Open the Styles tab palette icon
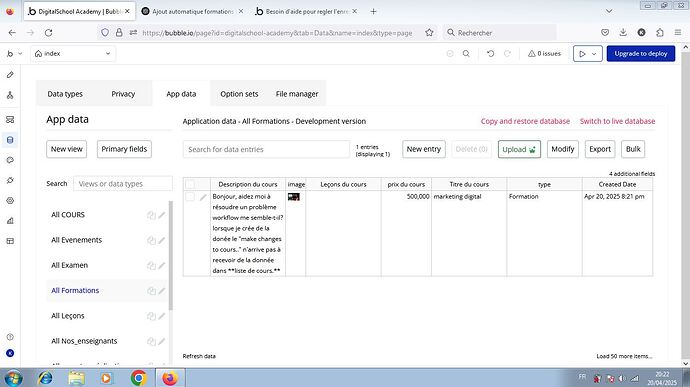690x387 pixels. [10, 160]
